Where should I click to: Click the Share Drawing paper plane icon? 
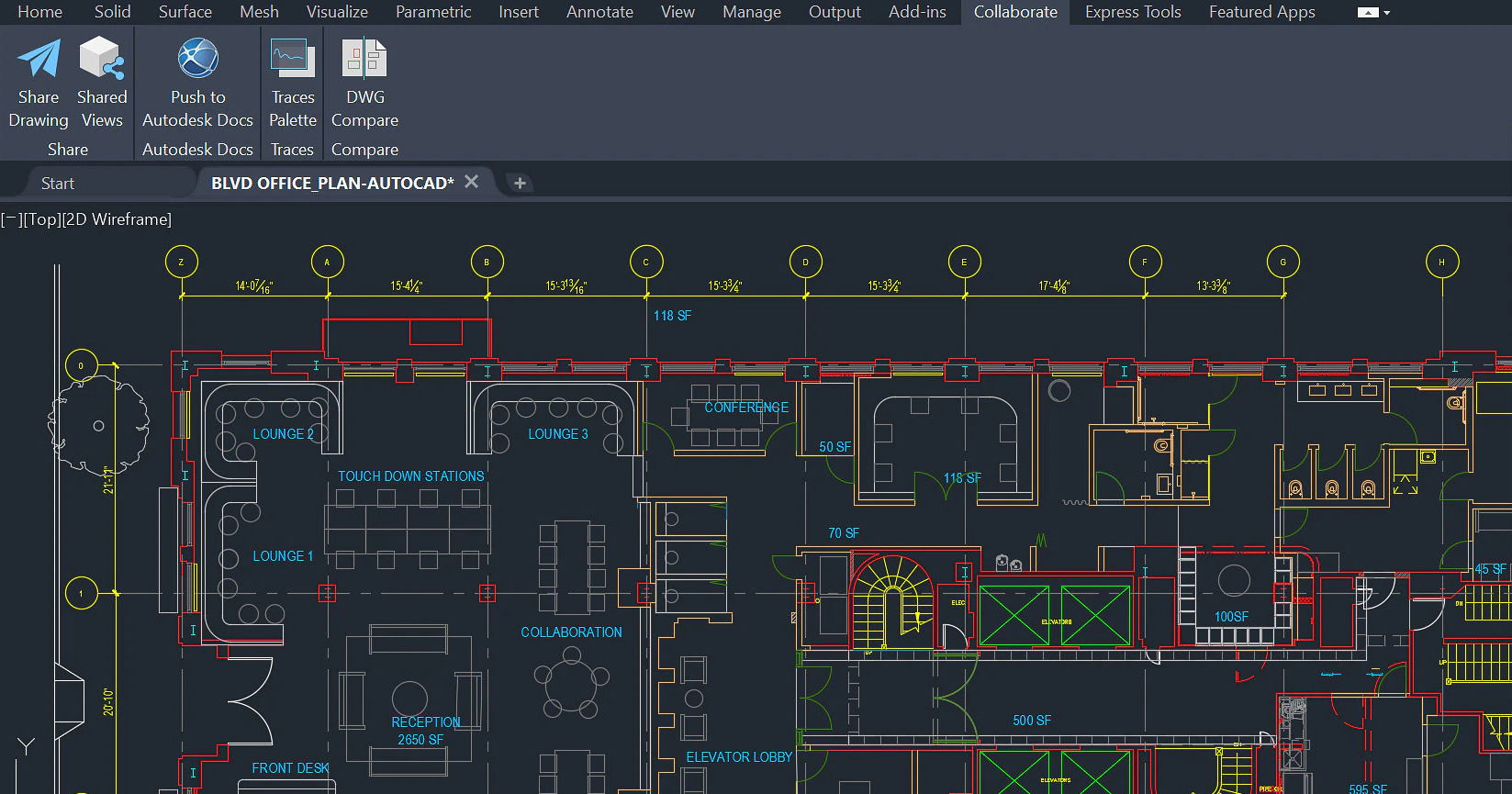39,59
